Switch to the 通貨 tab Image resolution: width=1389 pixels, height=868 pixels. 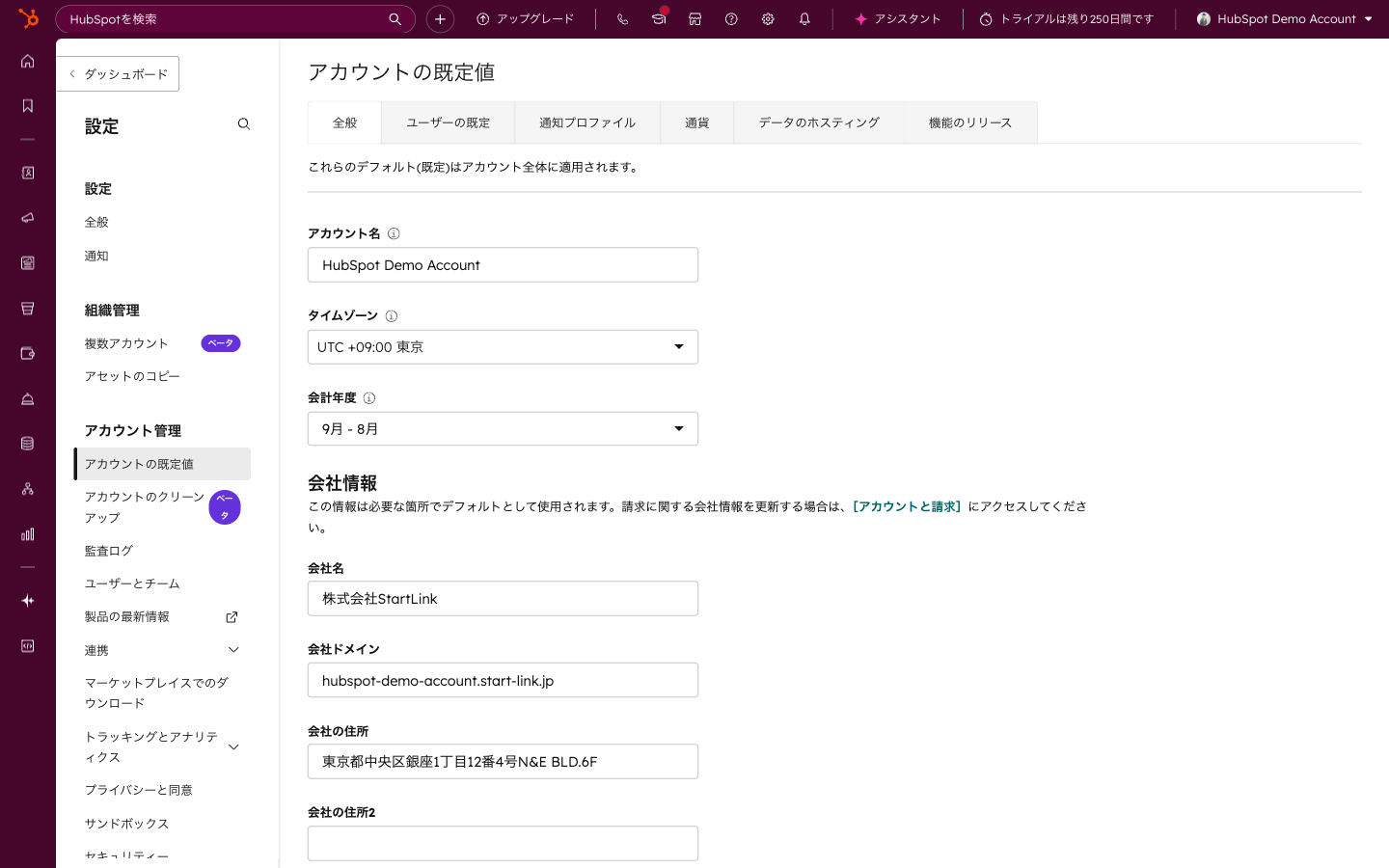tap(696, 122)
